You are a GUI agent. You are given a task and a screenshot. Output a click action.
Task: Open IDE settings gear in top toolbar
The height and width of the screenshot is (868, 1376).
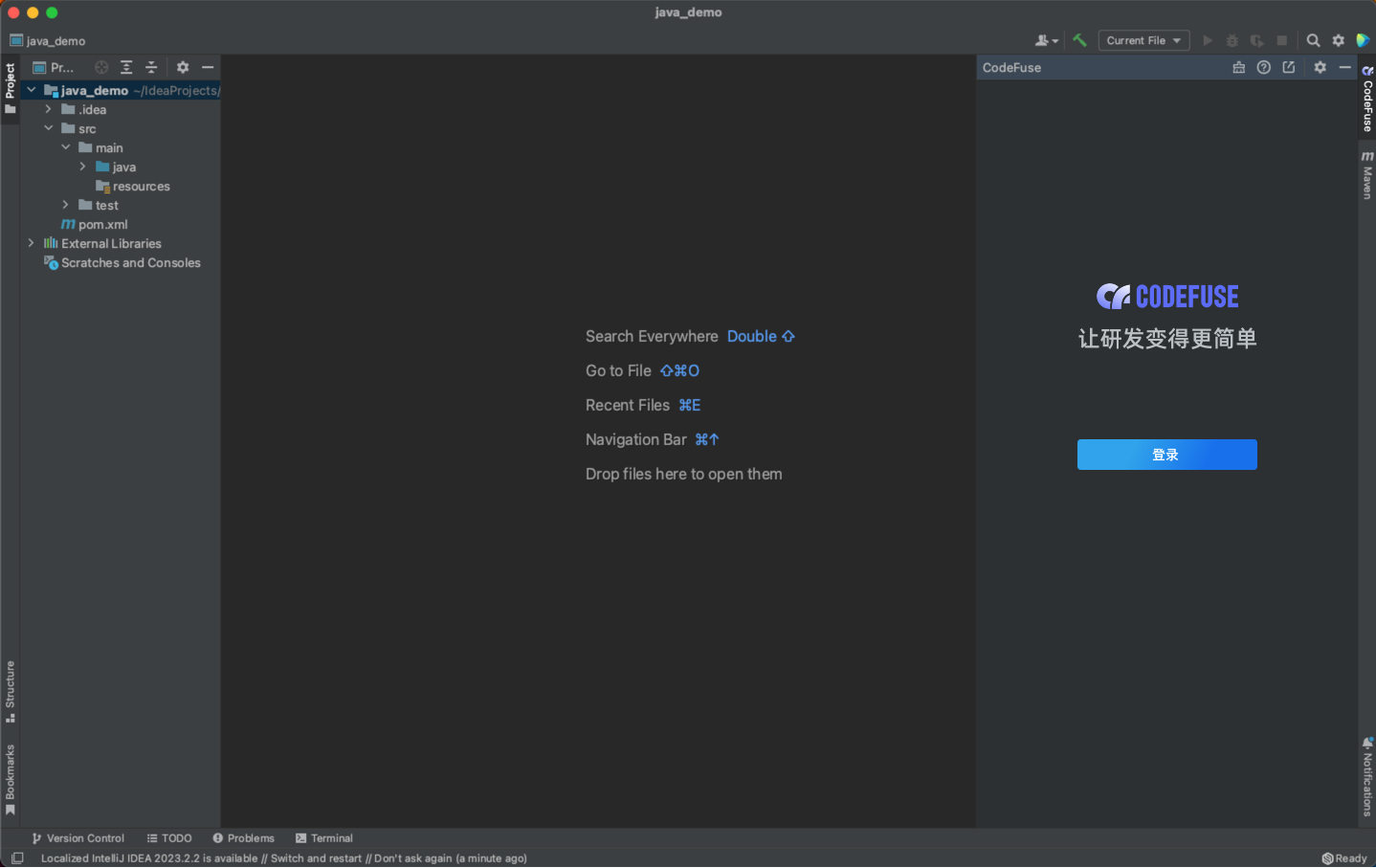(x=1338, y=40)
